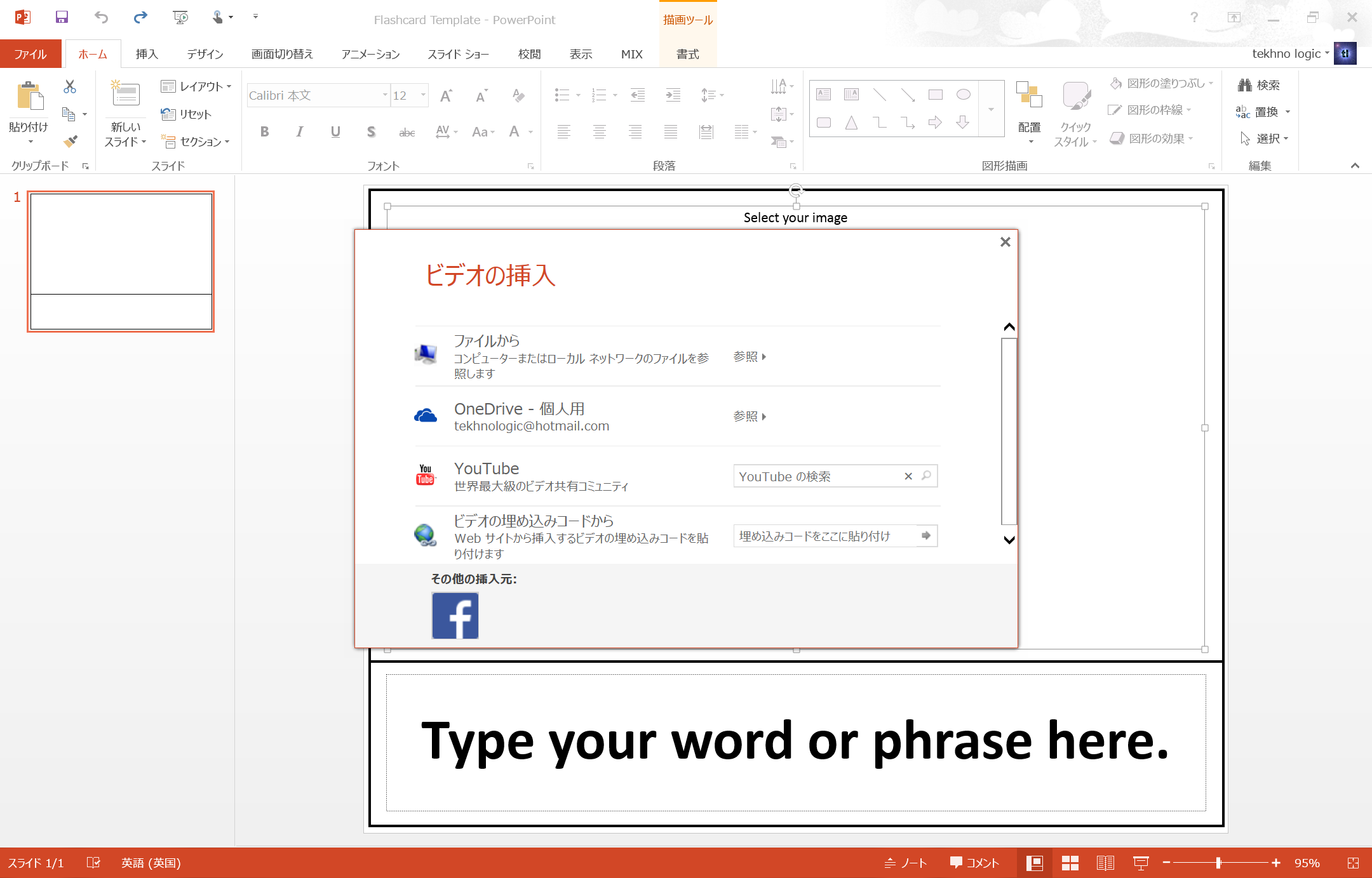Click the Format Painter brush icon
This screenshot has height=878, width=1372.
pyautogui.click(x=71, y=141)
